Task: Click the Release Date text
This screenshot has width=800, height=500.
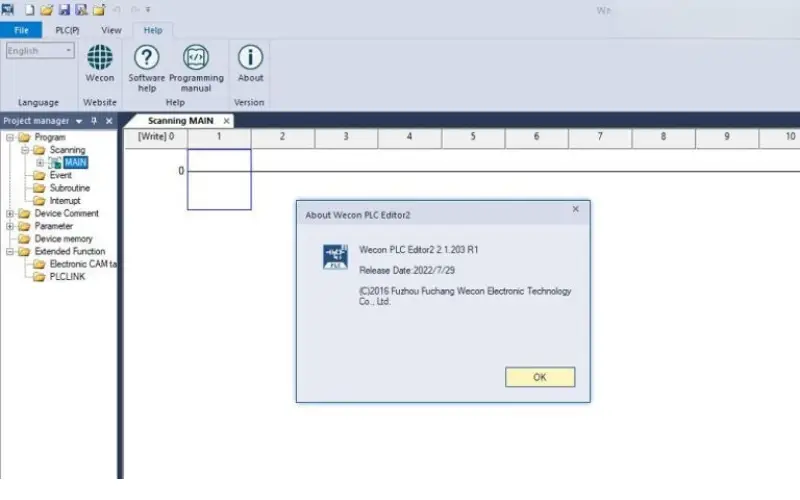Action: 407,270
